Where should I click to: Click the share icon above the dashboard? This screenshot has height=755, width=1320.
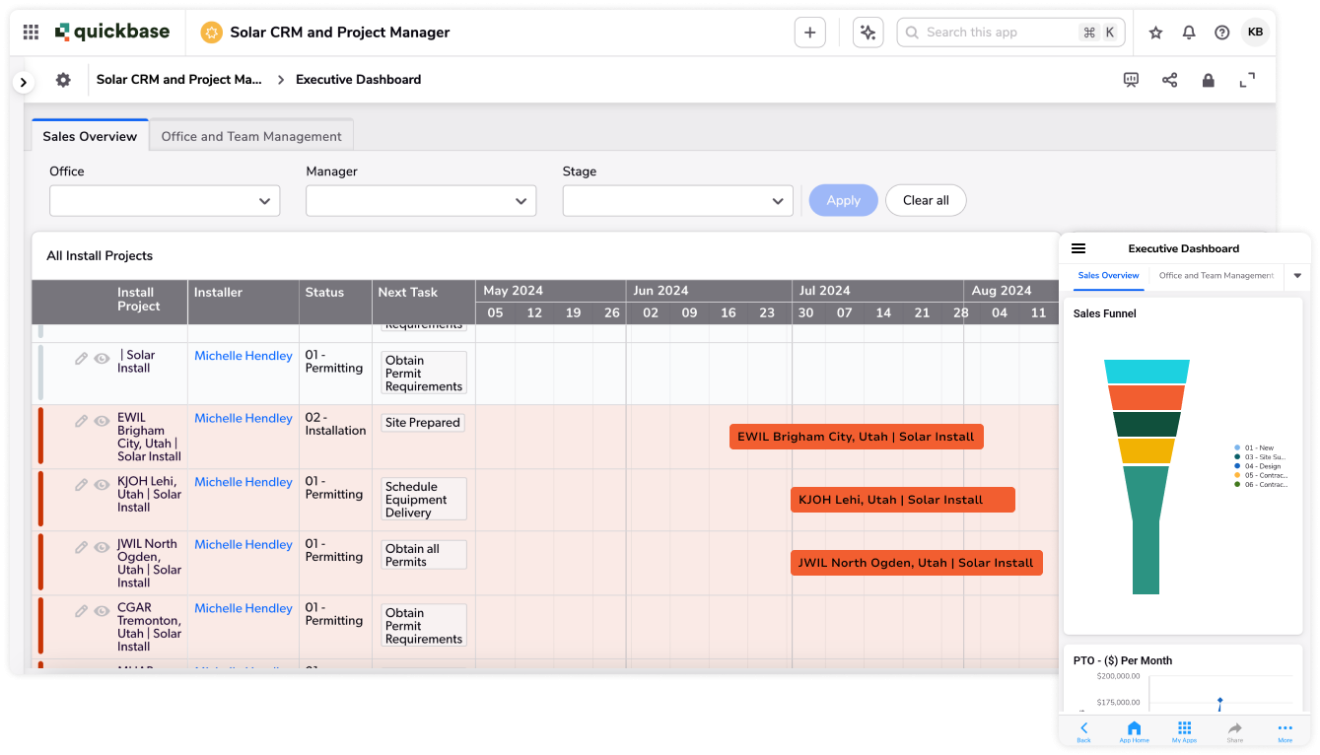click(1169, 79)
